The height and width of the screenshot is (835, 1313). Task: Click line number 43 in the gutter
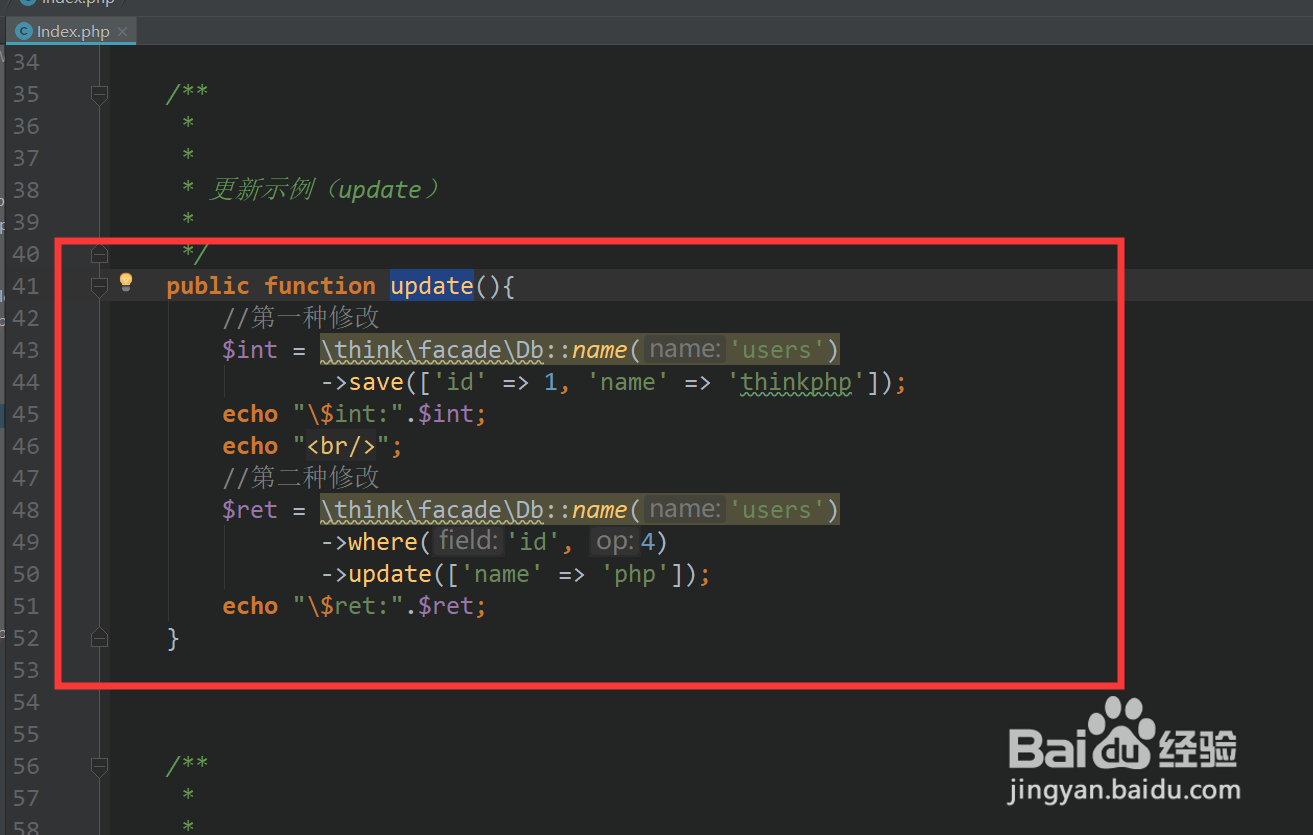pos(26,350)
